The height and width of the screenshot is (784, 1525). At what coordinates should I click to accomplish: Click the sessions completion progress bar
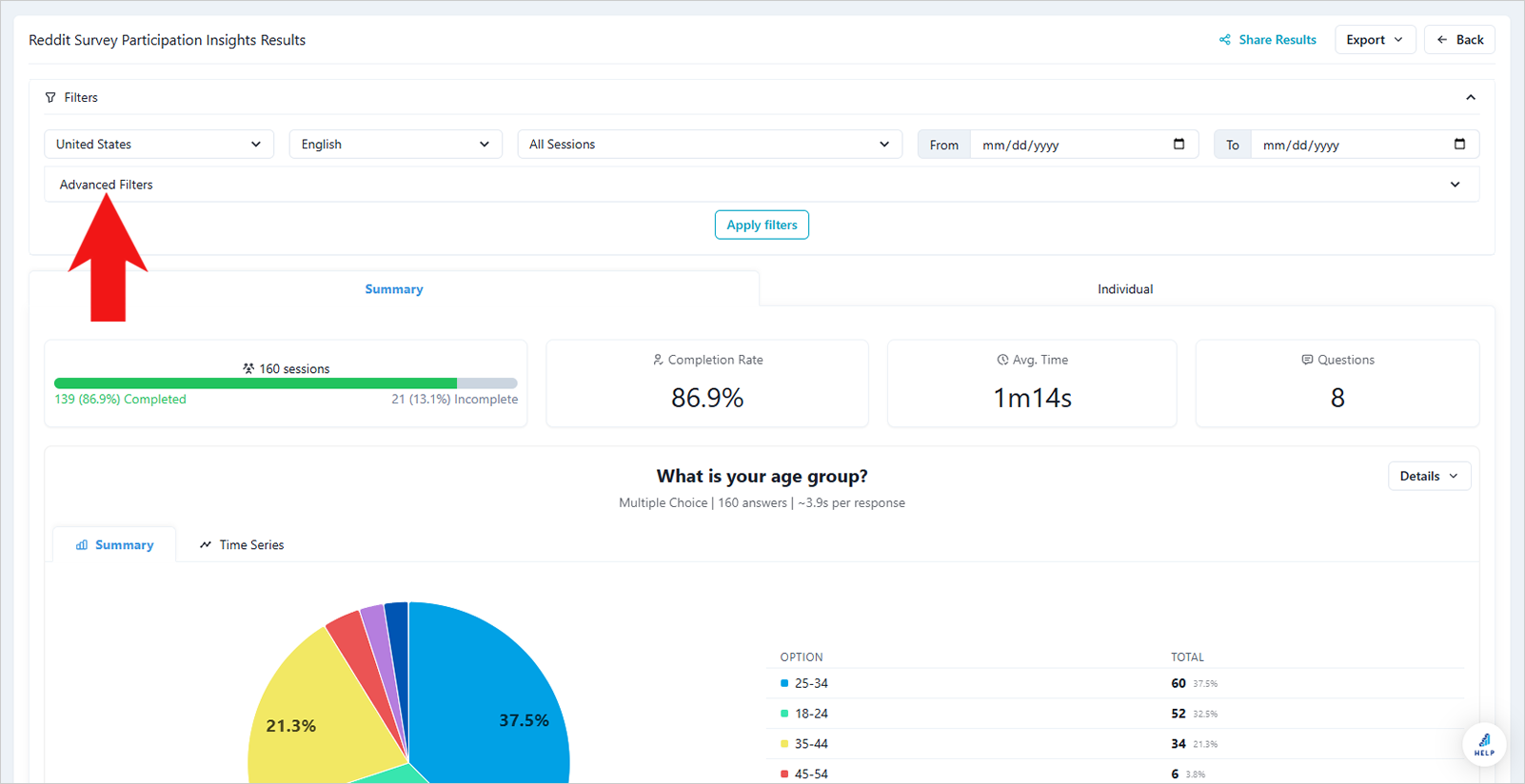286,383
